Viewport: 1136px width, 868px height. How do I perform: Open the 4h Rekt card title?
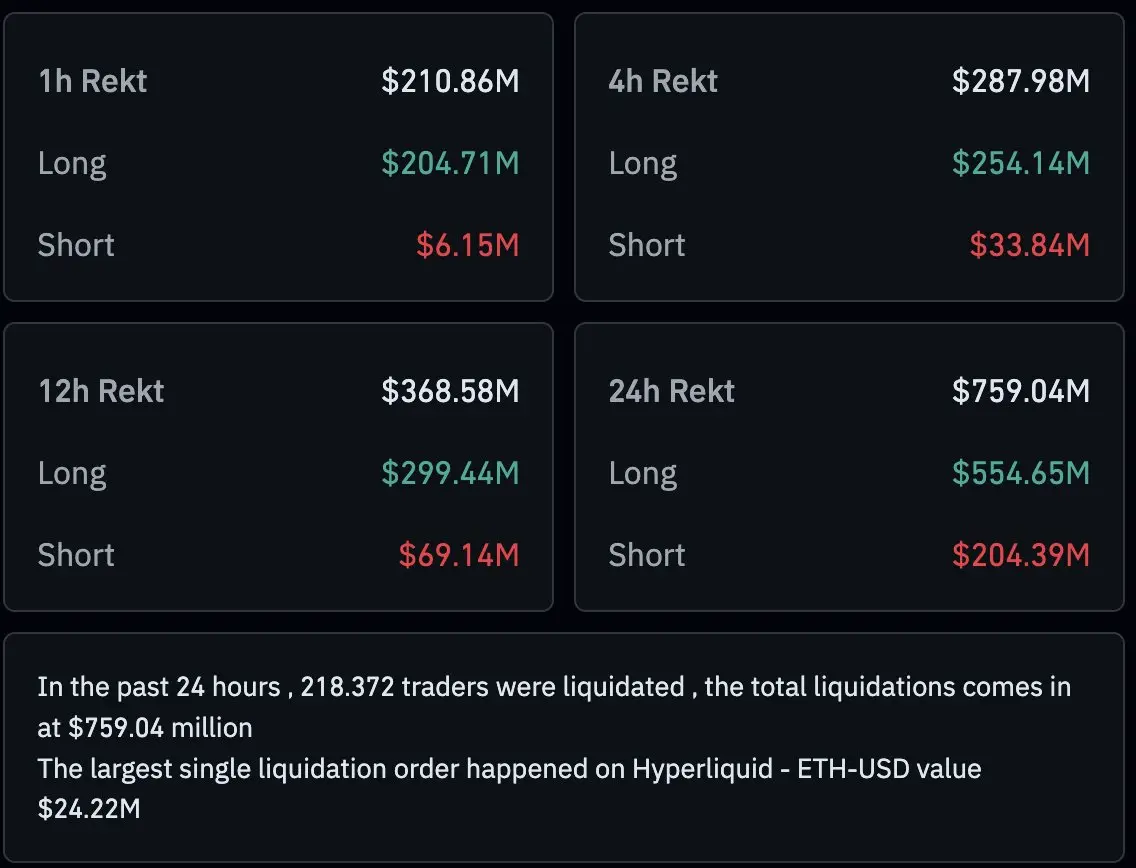pyautogui.click(x=663, y=81)
